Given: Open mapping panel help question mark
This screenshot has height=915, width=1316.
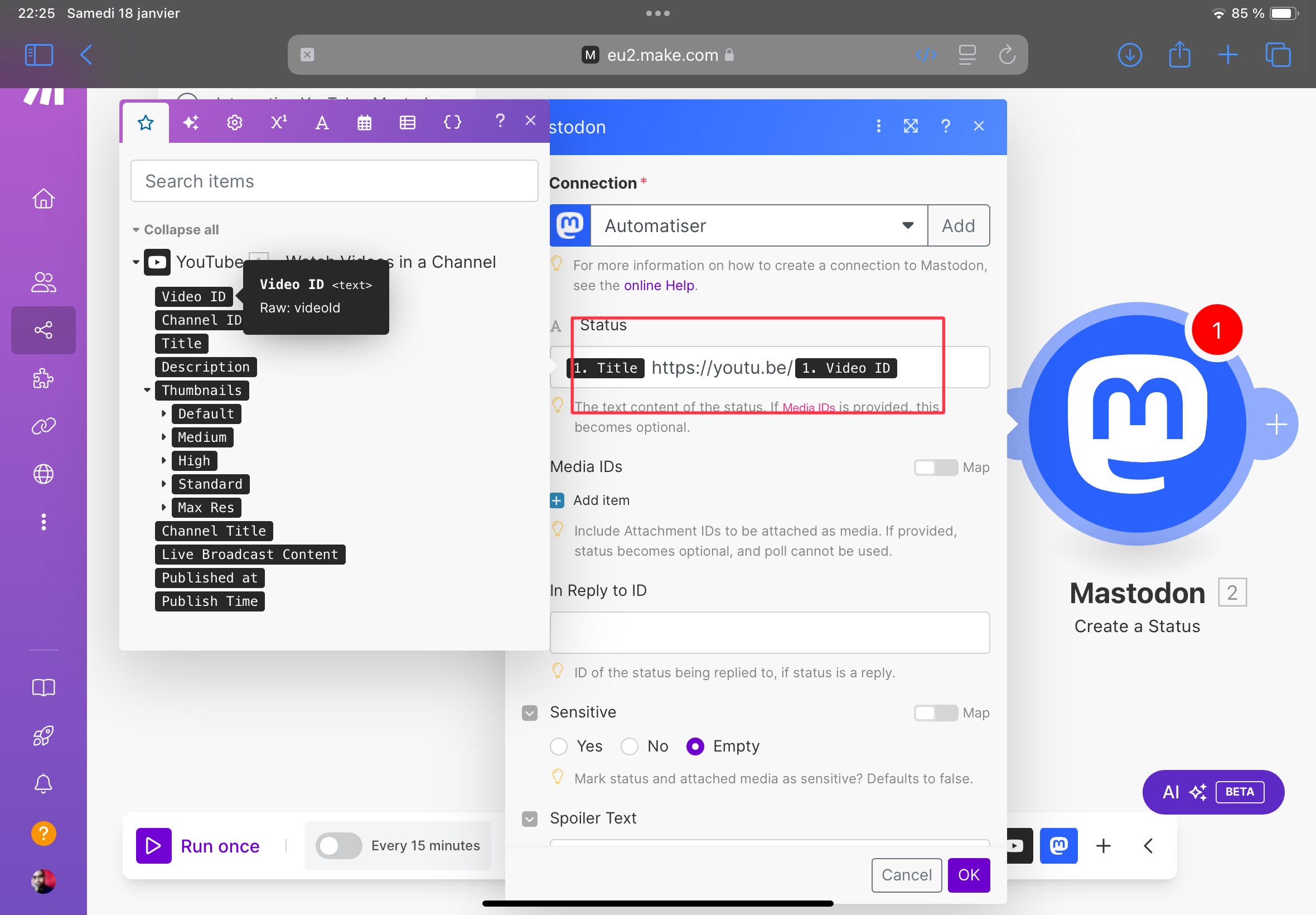Looking at the screenshot, I should 500,121.
